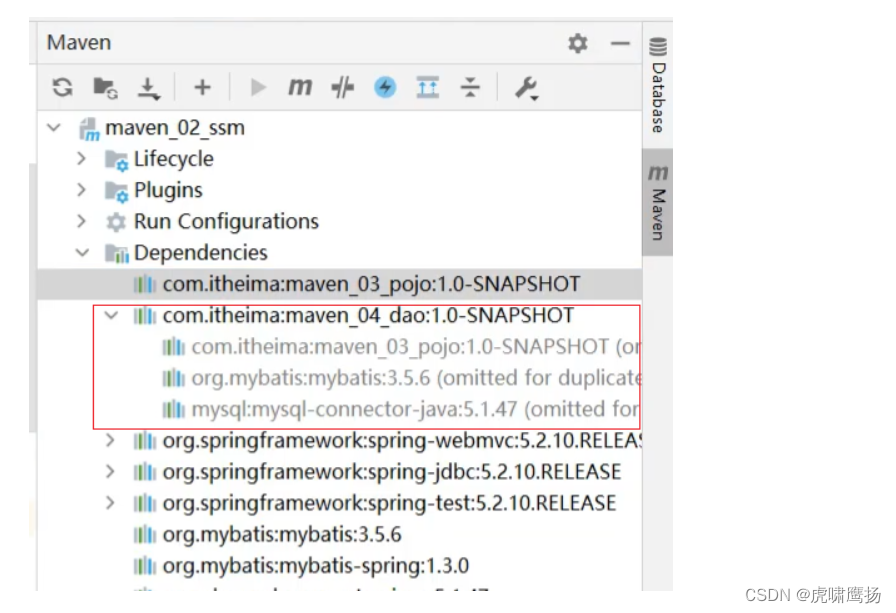Open the Database side tab
This screenshot has width=896, height=613.
pyautogui.click(x=658, y=86)
